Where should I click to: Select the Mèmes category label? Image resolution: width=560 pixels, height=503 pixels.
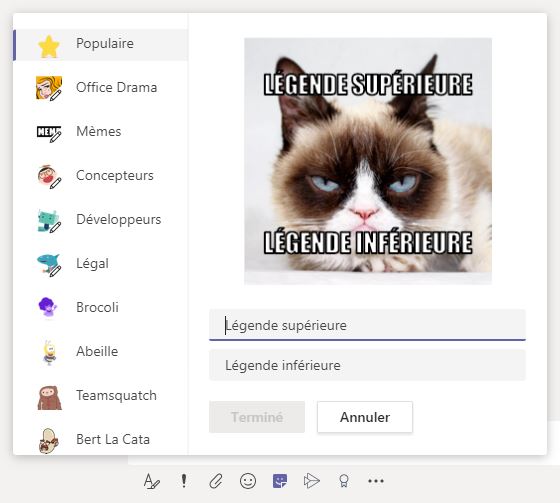click(99, 131)
